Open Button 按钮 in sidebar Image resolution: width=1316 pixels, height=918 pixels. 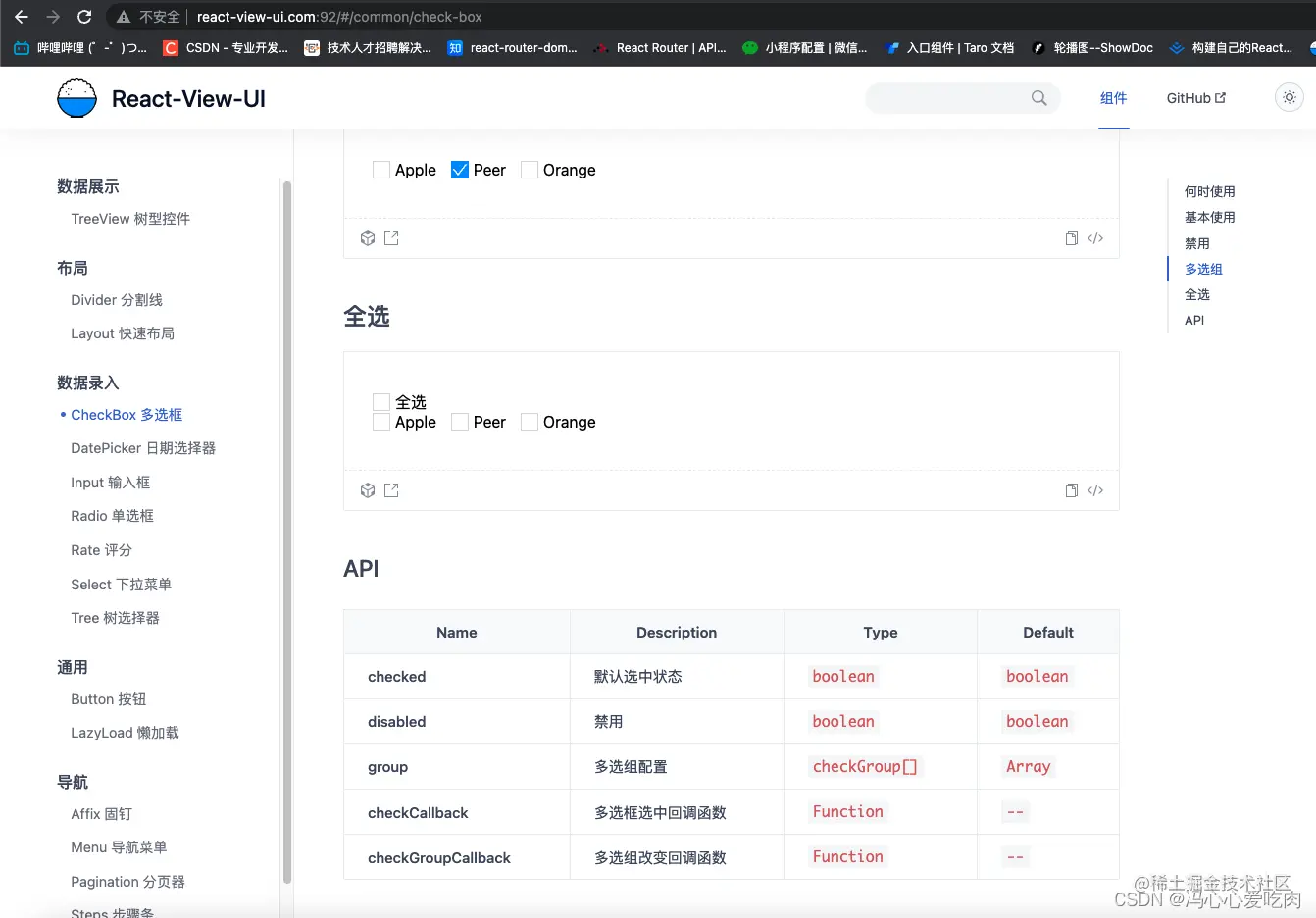[x=108, y=699]
